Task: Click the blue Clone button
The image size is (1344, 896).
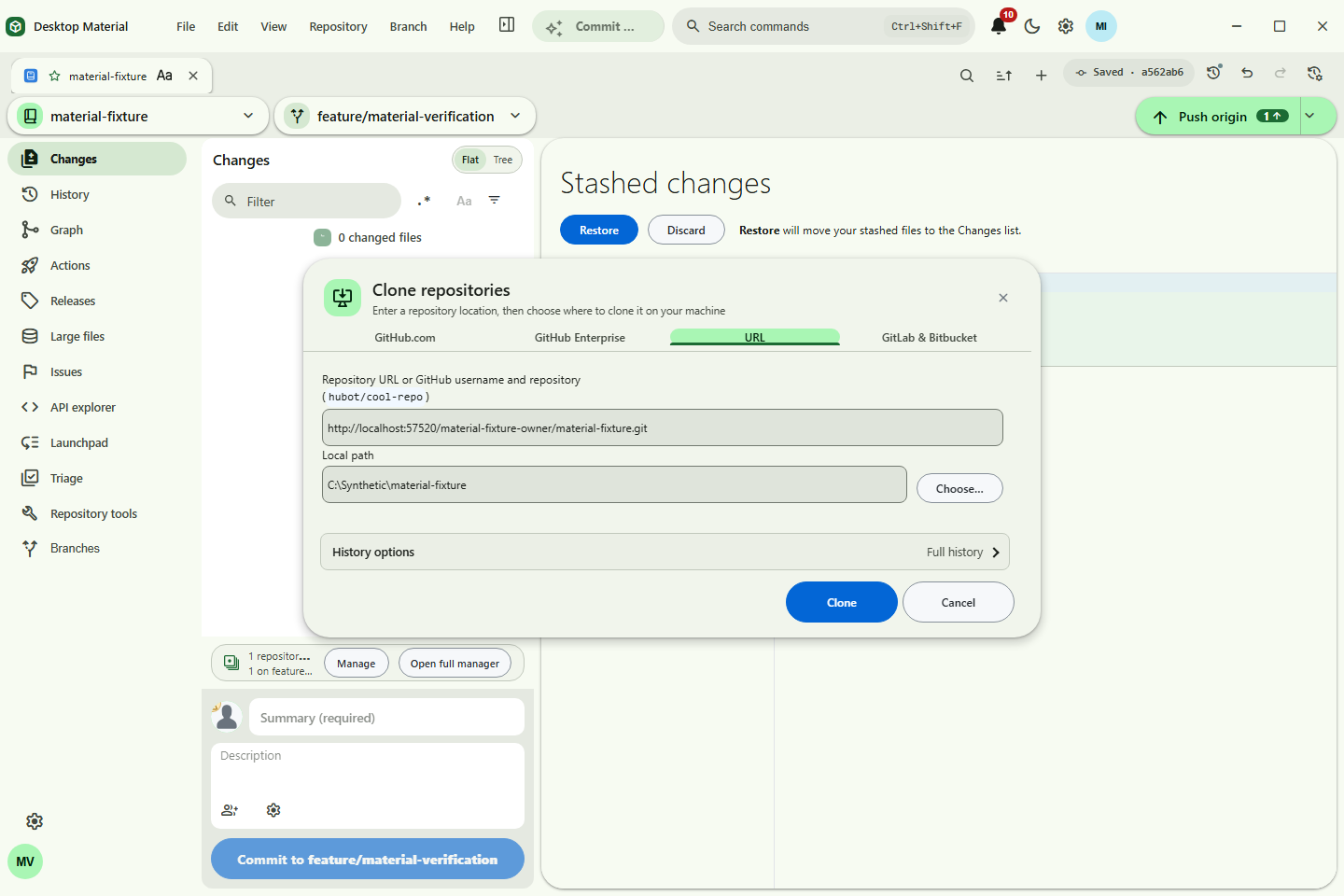Action: click(842, 602)
